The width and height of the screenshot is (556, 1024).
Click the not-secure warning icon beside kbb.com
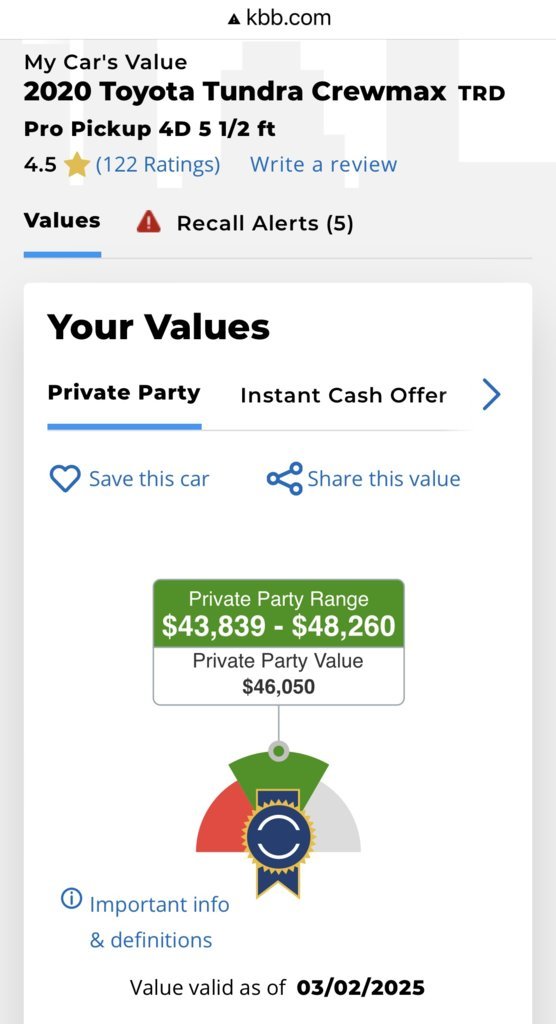[233, 20]
